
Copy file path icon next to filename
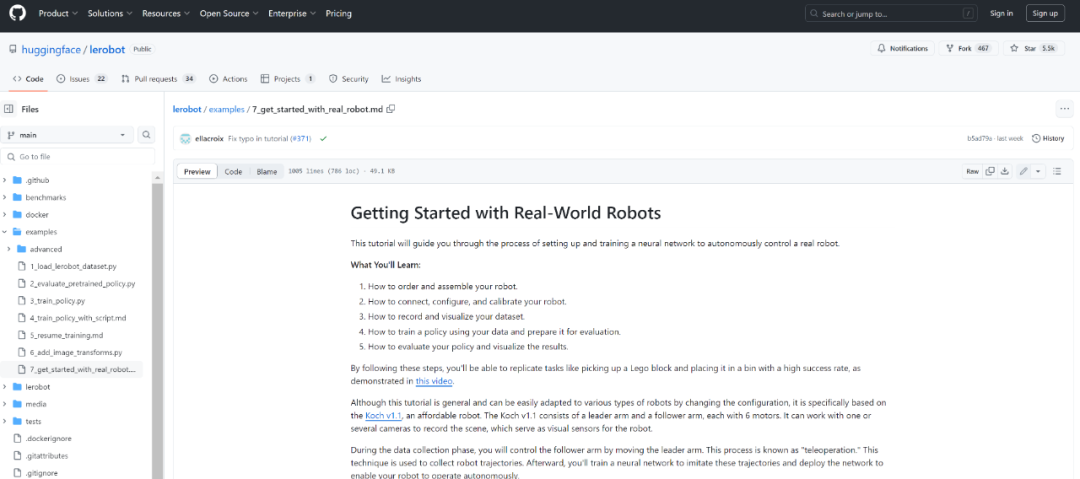[391, 109]
